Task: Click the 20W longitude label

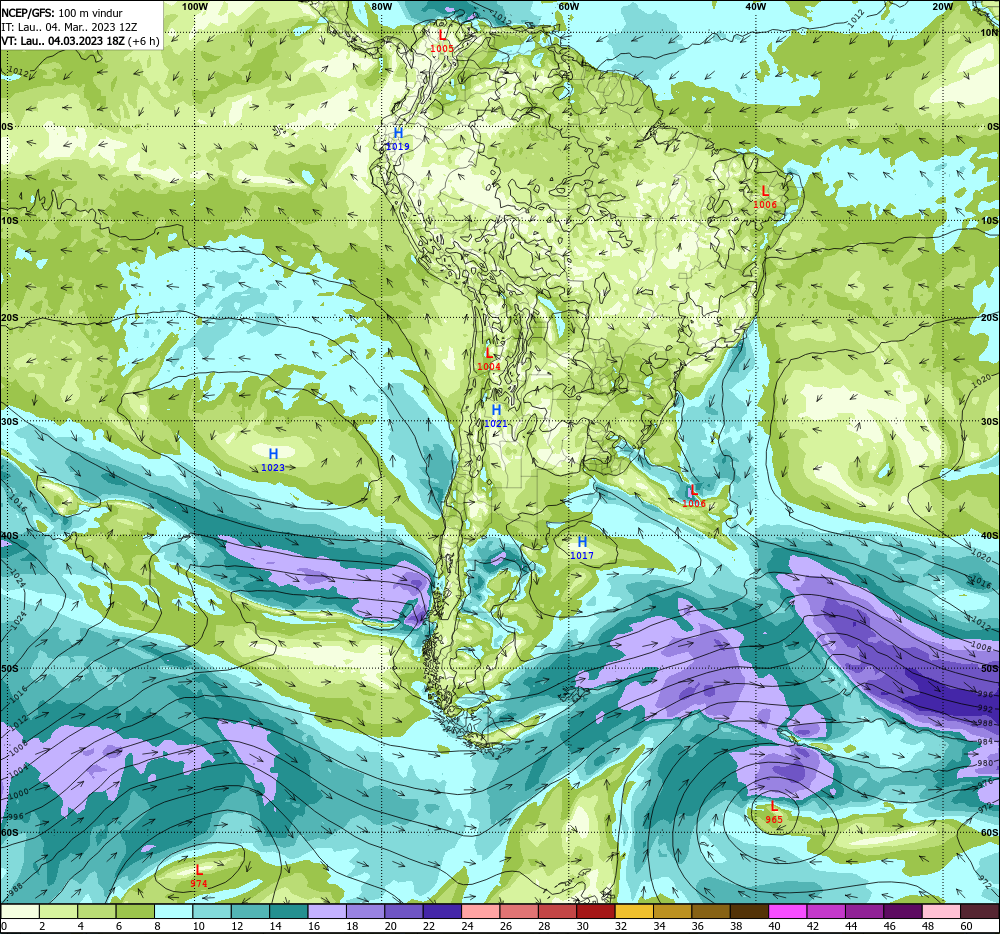Action: [943, 6]
